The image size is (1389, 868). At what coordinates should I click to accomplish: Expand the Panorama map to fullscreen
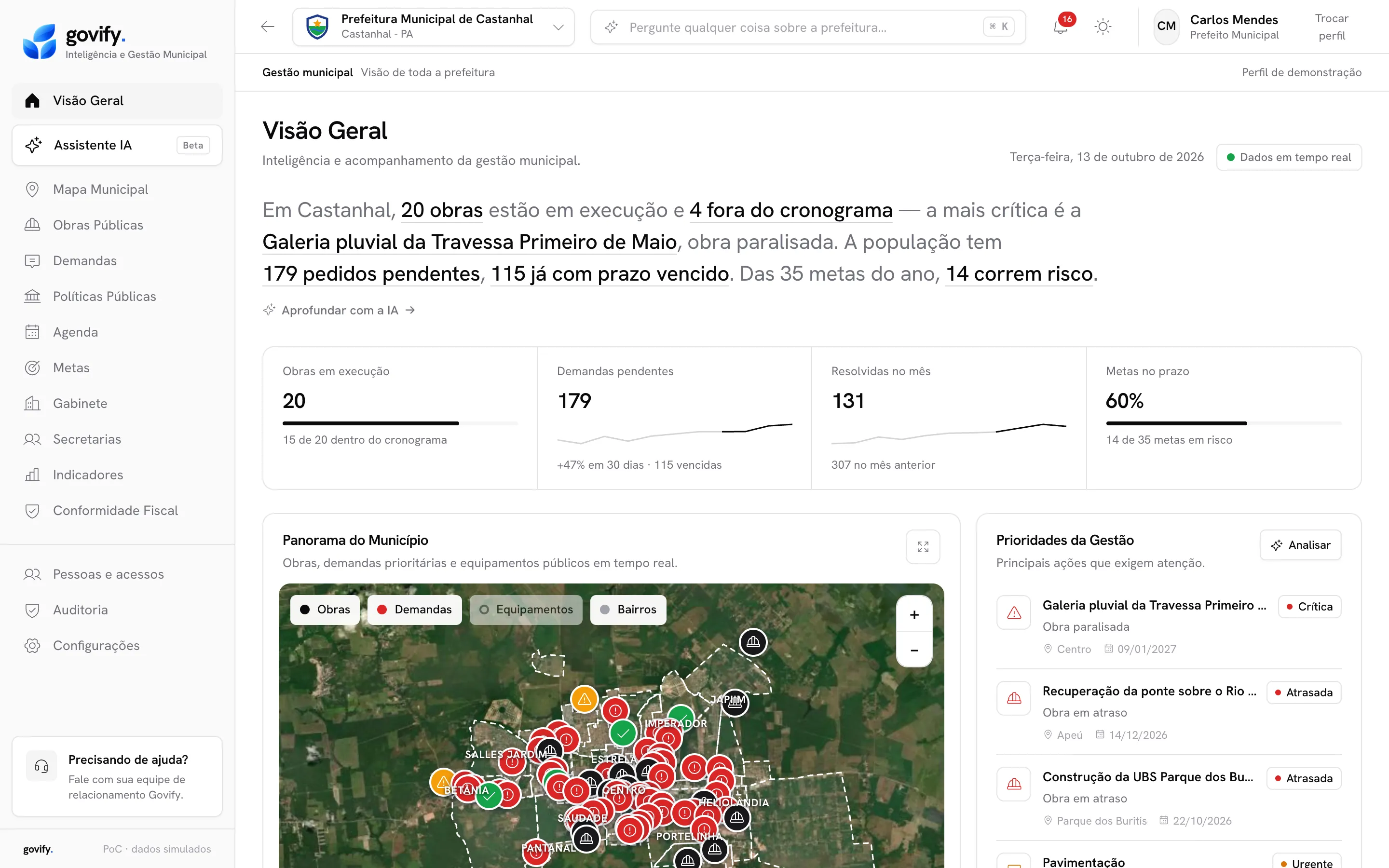[x=922, y=546]
